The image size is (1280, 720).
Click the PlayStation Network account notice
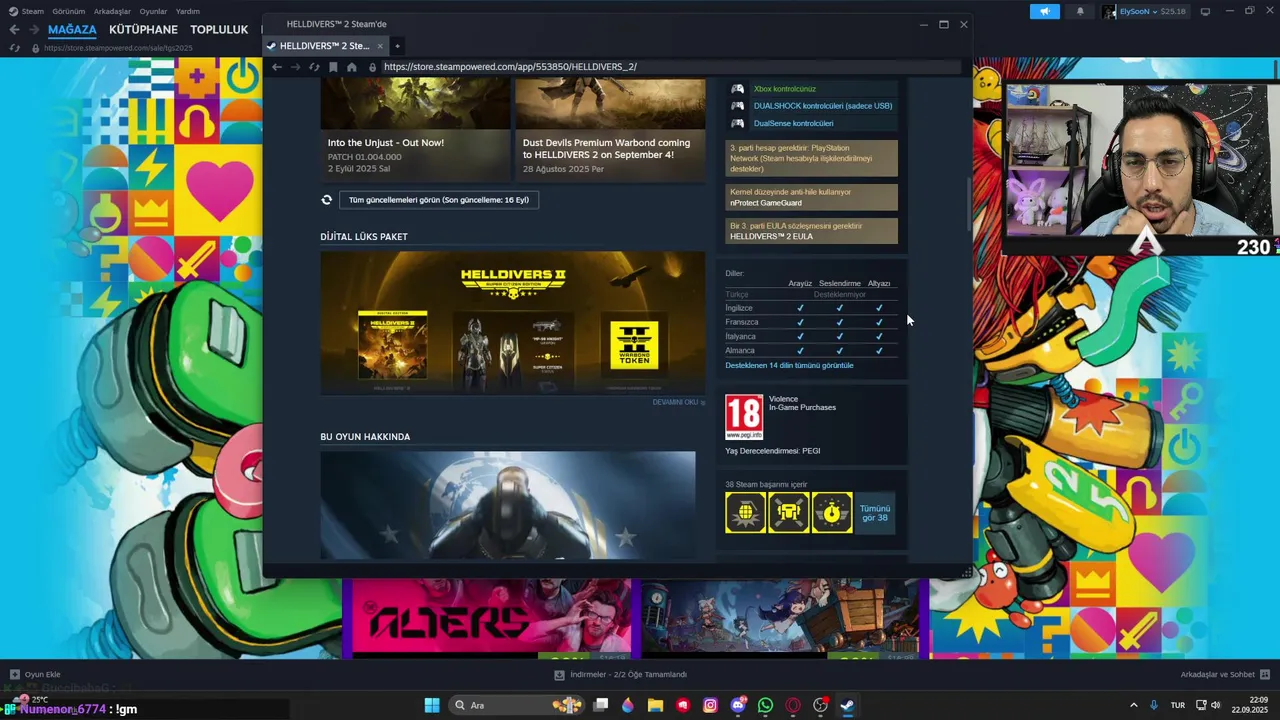(x=812, y=158)
